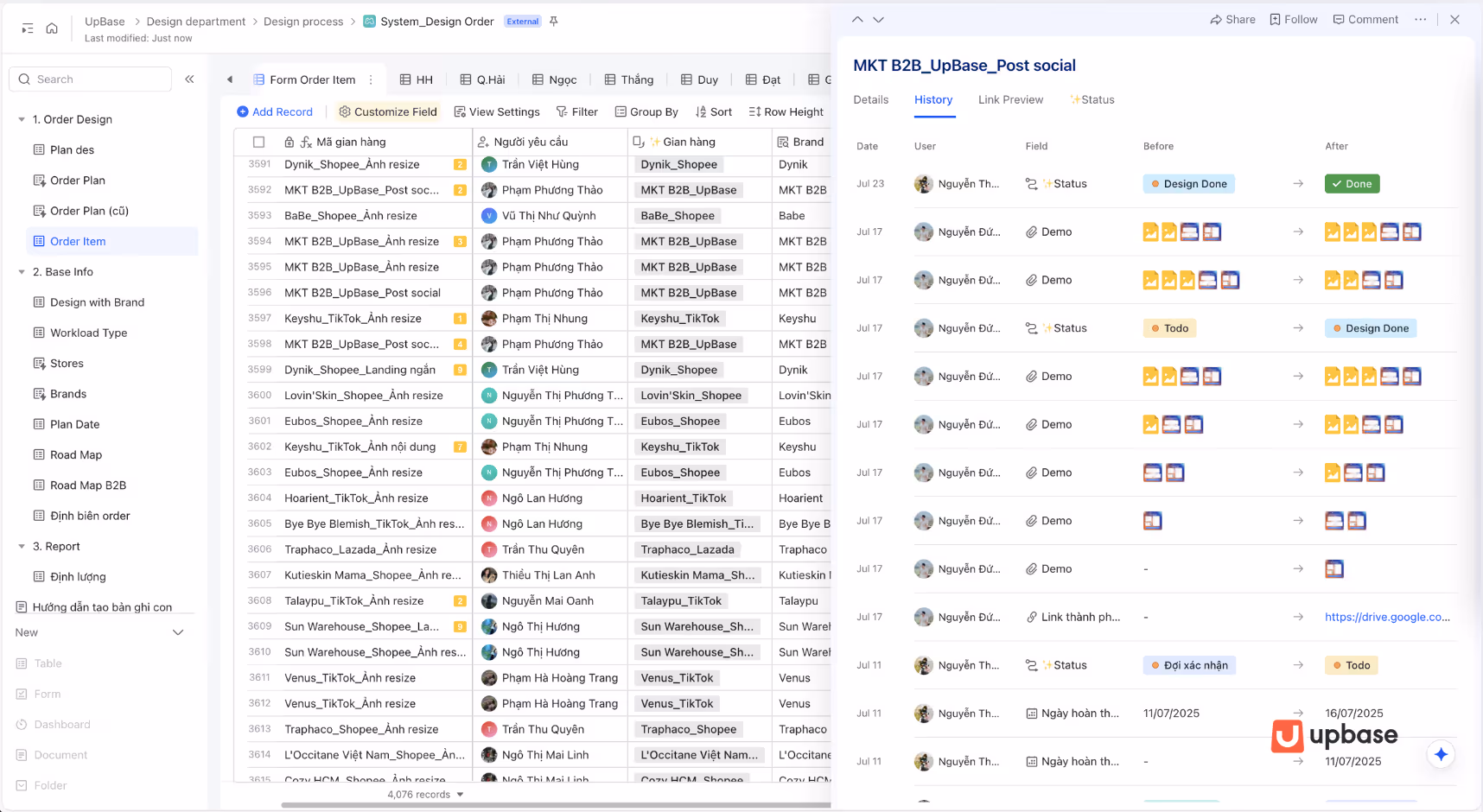Open the more options ellipsis in record panel
This screenshot has width=1483, height=812.
pyautogui.click(x=1421, y=19)
